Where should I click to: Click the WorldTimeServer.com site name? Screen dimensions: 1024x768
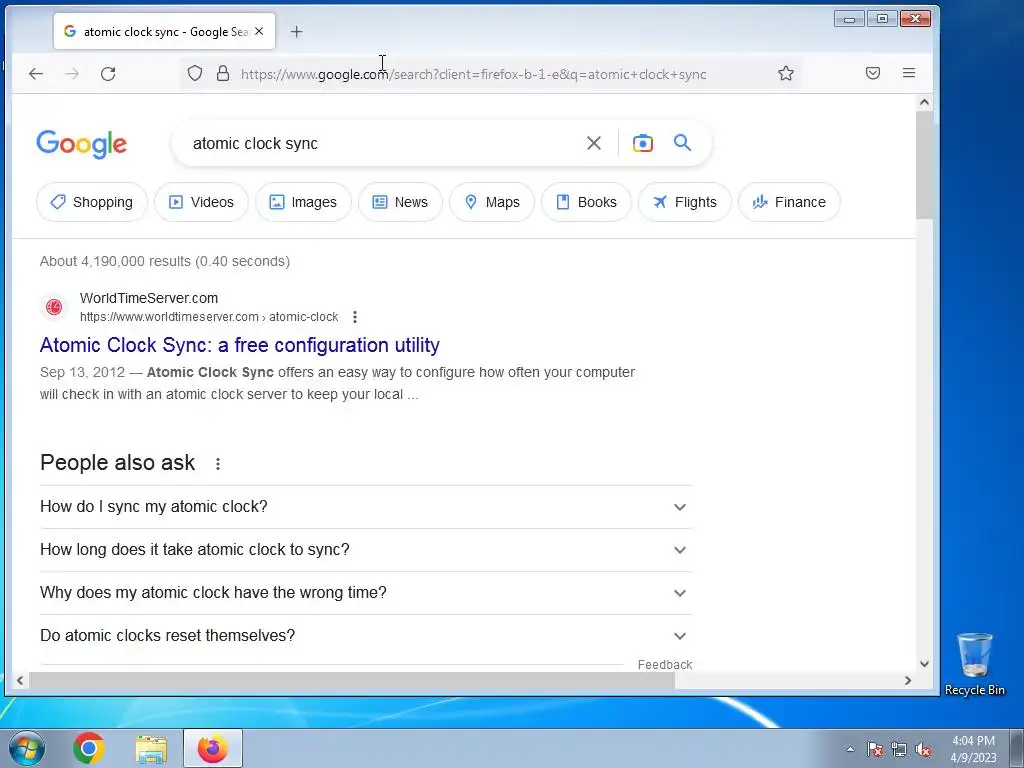click(149, 298)
